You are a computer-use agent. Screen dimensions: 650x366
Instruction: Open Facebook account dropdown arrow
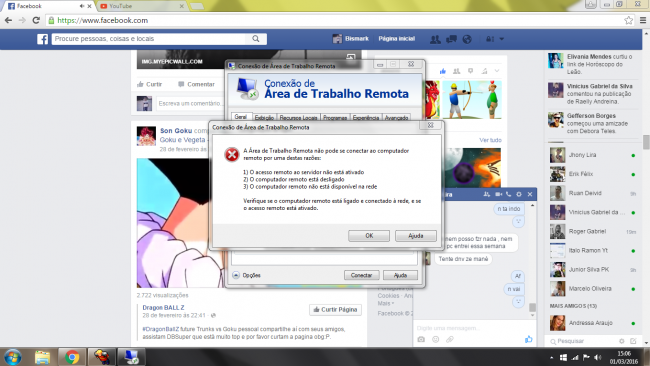(x=502, y=39)
